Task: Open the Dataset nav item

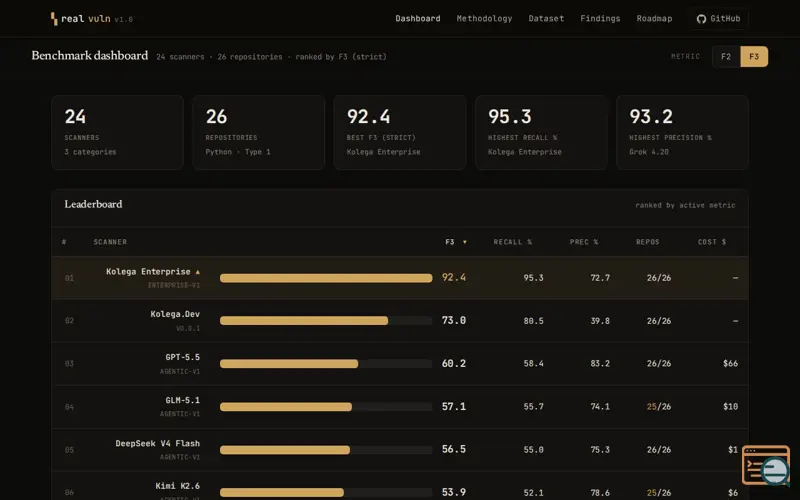Action: point(546,18)
